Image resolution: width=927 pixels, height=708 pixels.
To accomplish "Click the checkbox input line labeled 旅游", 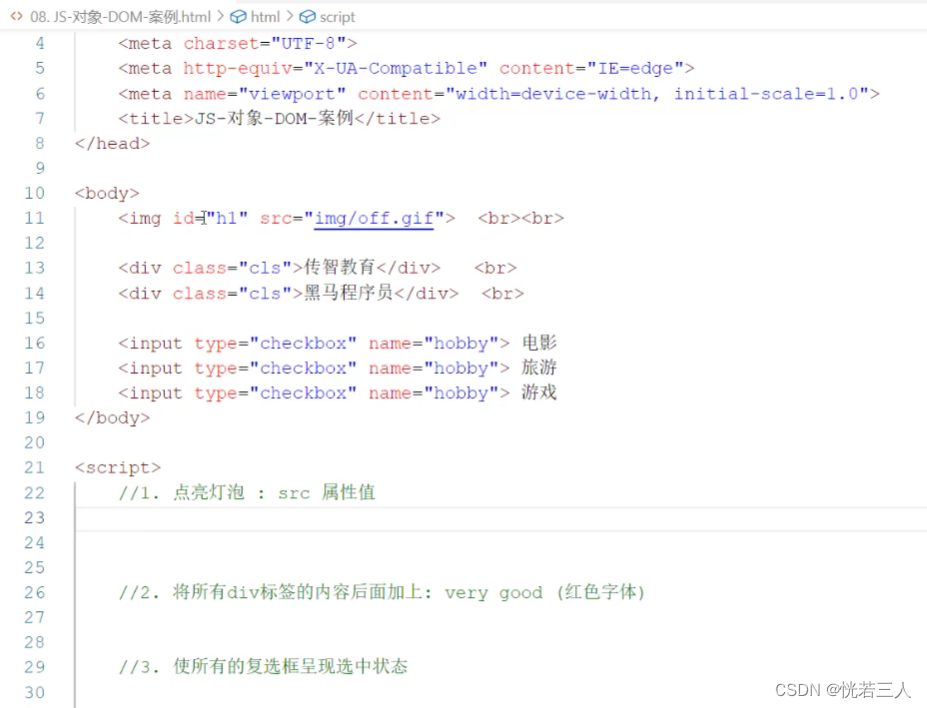I will point(337,368).
